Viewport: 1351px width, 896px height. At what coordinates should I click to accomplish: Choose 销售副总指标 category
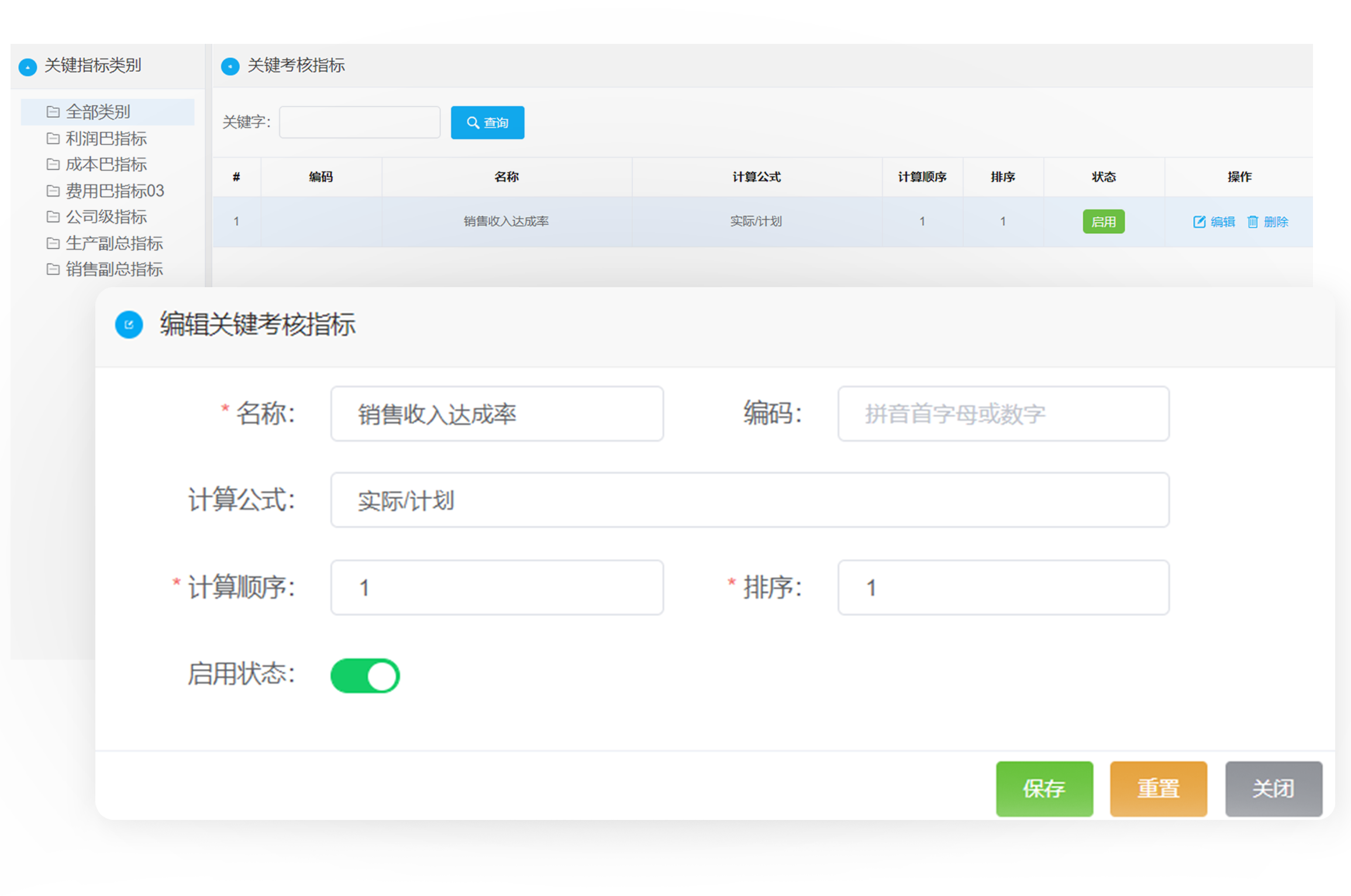pos(114,269)
